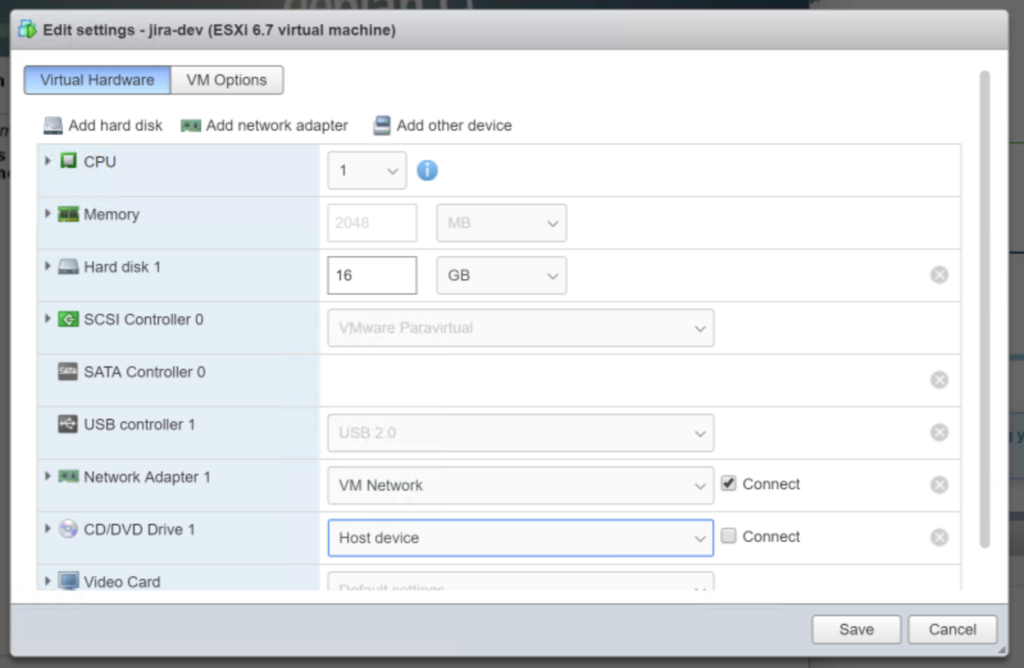Click the CD/DVD Drive 1 disc icon
Viewport: 1024px width, 668px height.
coord(68,529)
